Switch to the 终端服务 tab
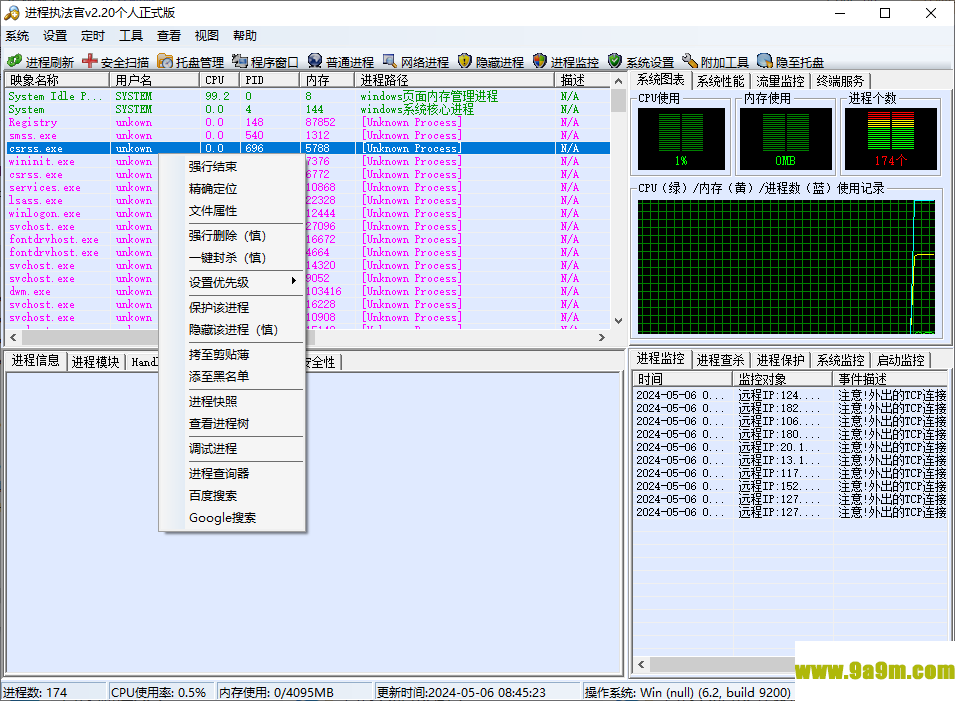 pos(840,81)
